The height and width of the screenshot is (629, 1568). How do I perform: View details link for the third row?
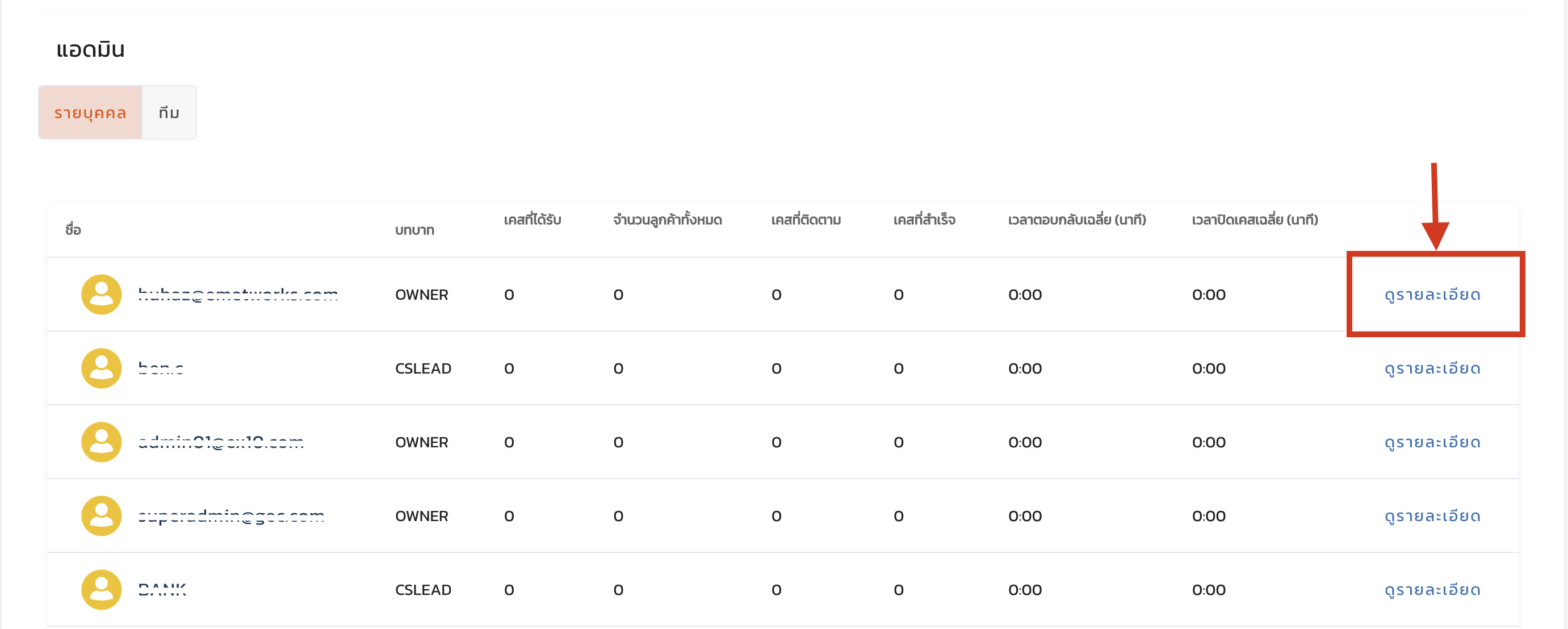(x=1432, y=442)
